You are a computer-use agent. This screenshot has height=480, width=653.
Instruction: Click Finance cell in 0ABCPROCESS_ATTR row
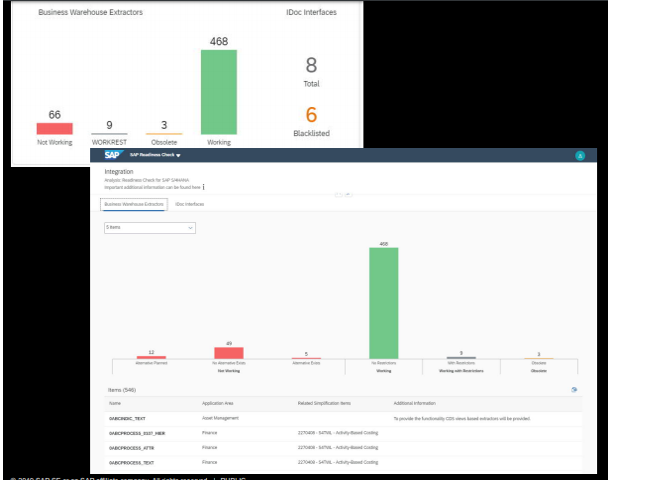pos(209,448)
